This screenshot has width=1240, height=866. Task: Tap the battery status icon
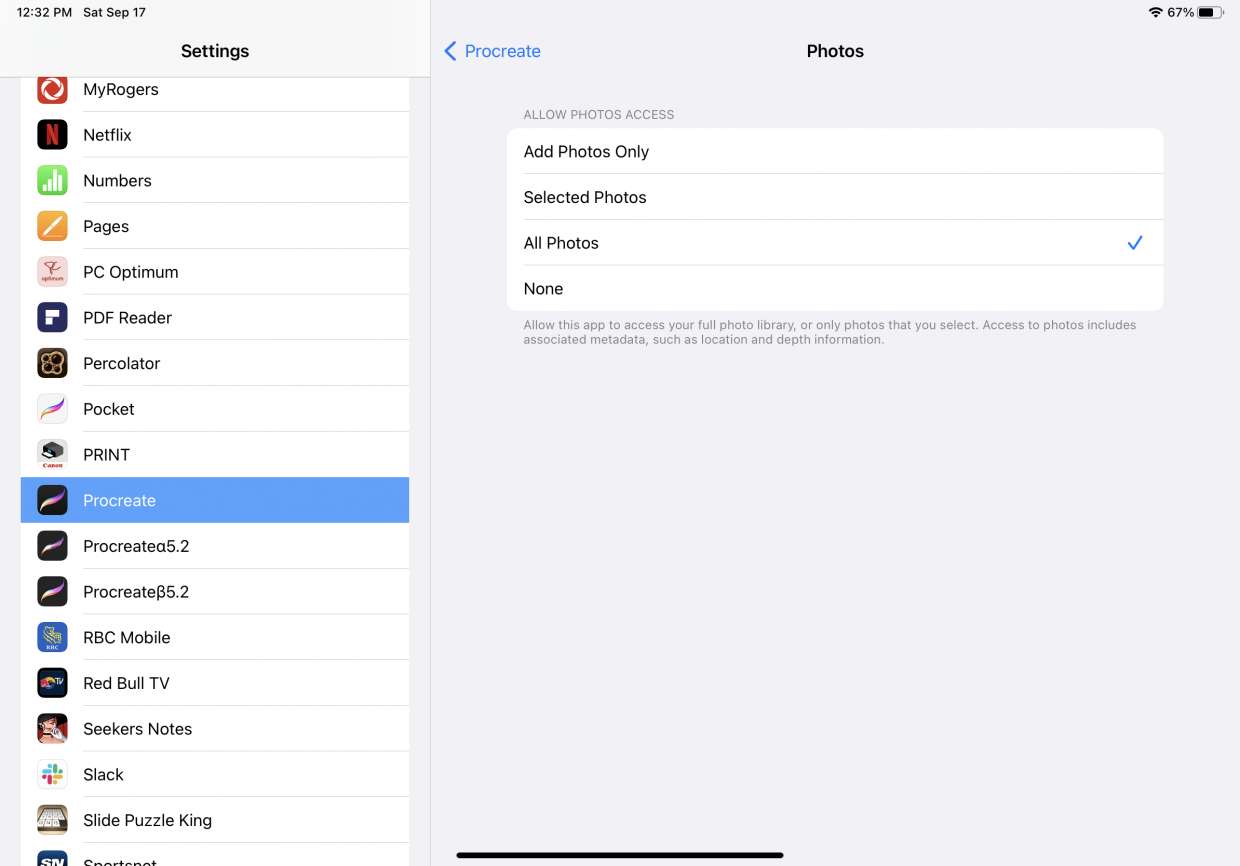[x=1211, y=13]
